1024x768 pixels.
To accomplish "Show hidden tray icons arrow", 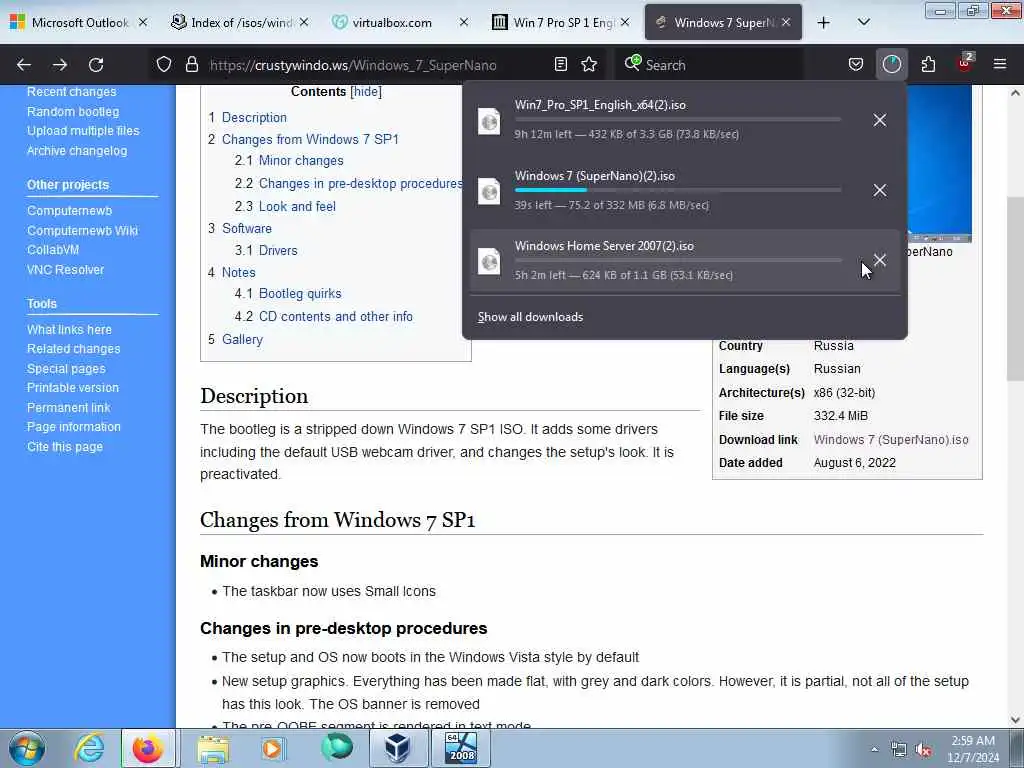I will click(874, 749).
